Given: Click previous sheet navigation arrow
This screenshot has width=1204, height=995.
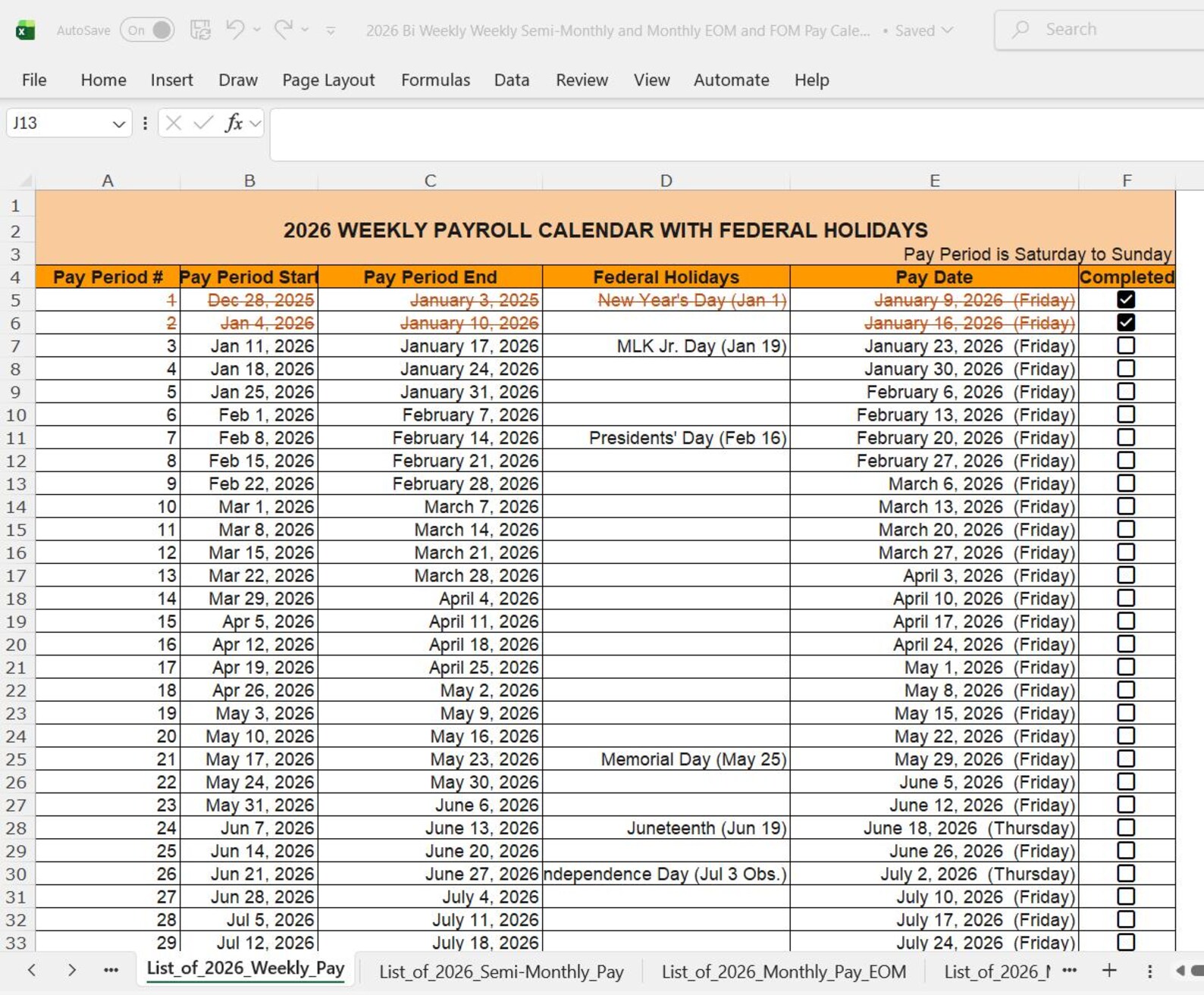Looking at the screenshot, I should point(32,970).
